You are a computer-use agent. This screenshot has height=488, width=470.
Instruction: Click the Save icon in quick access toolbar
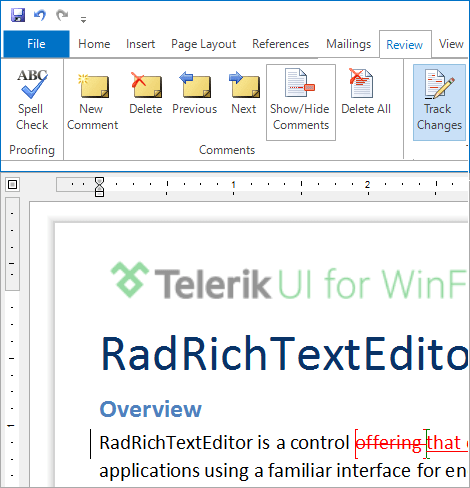pos(18,15)
